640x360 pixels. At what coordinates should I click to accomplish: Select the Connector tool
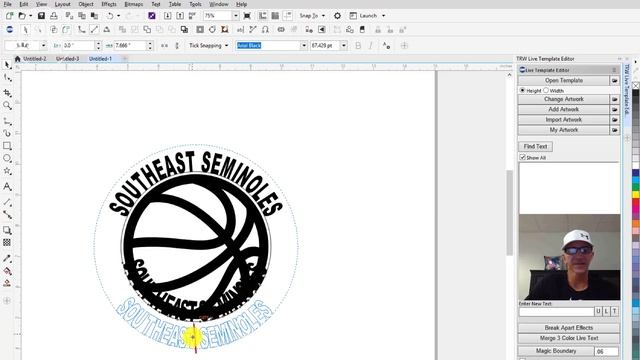(7, 215)
